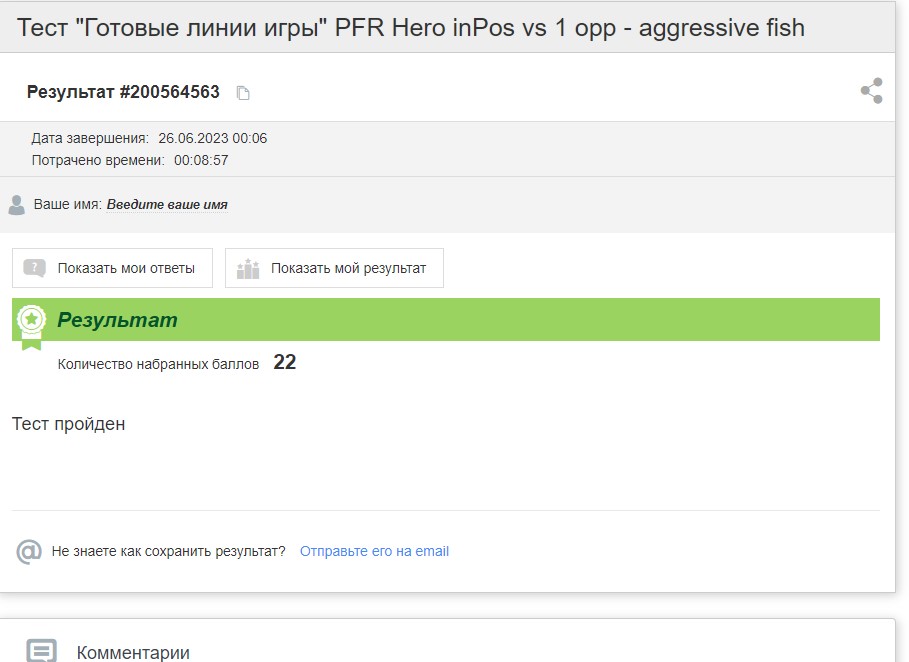
Task: Show my answers button
Action: 112,268
